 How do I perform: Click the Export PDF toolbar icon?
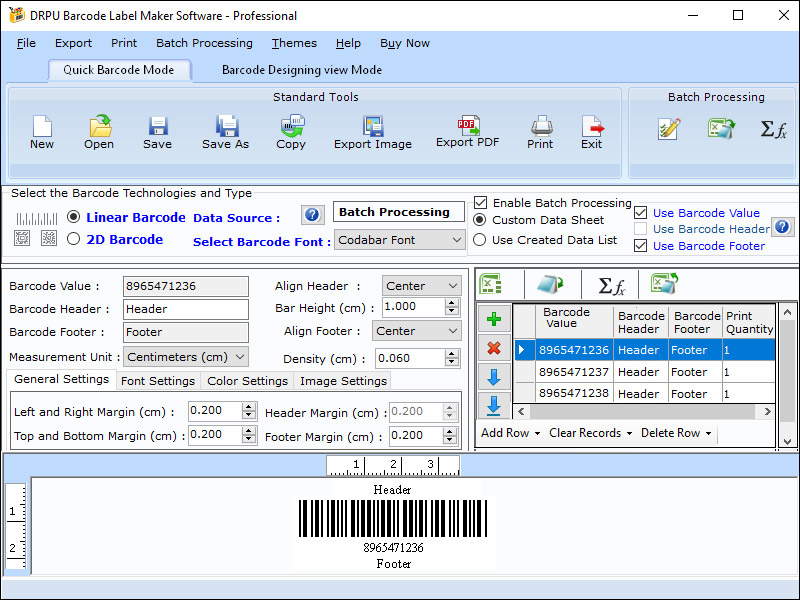coord(467,127)
